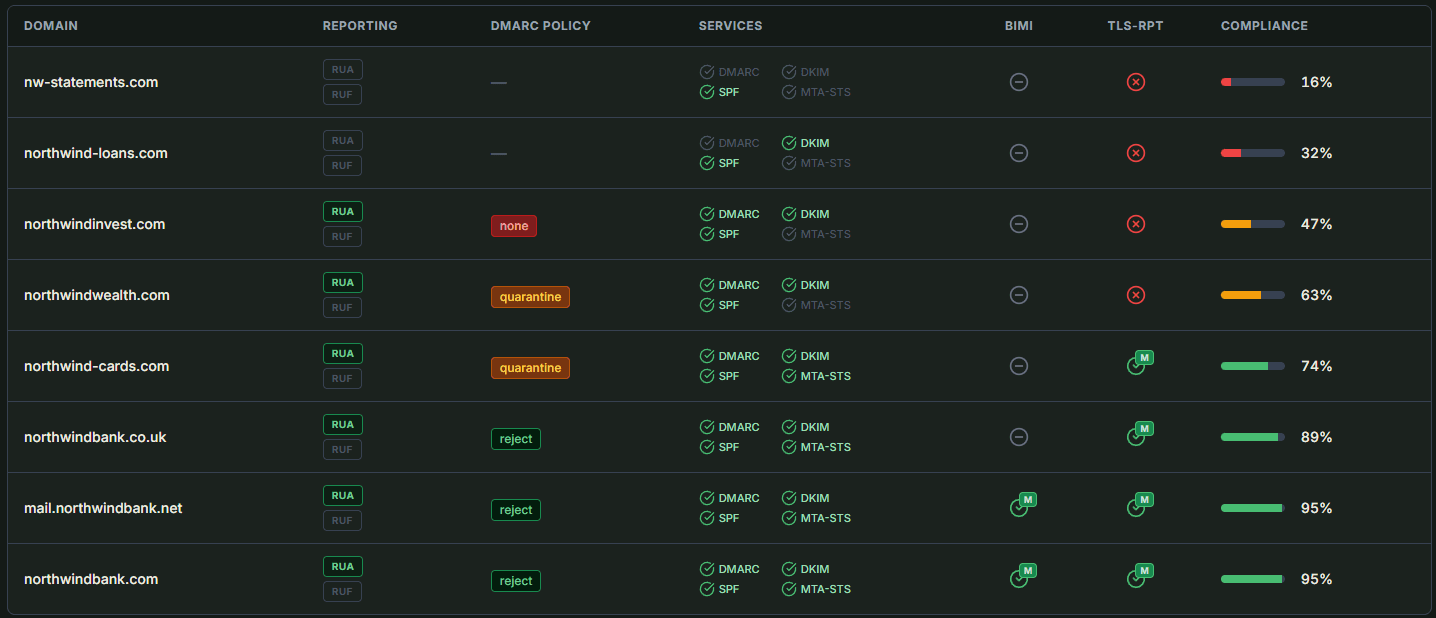Screen dimensions: 1436x618
Task: Click BIMI dash icon for northwindbank.co.uk
Action: tap(1019, 437)
